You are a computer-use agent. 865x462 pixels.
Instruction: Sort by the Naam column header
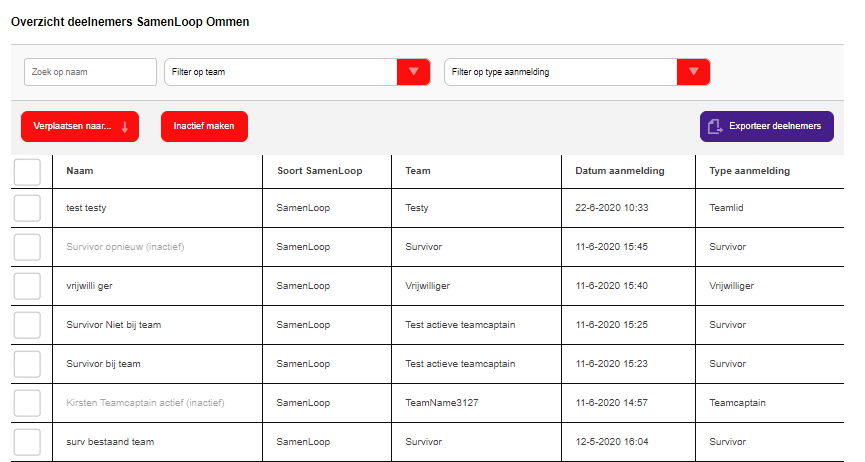[x=79, y=171]
